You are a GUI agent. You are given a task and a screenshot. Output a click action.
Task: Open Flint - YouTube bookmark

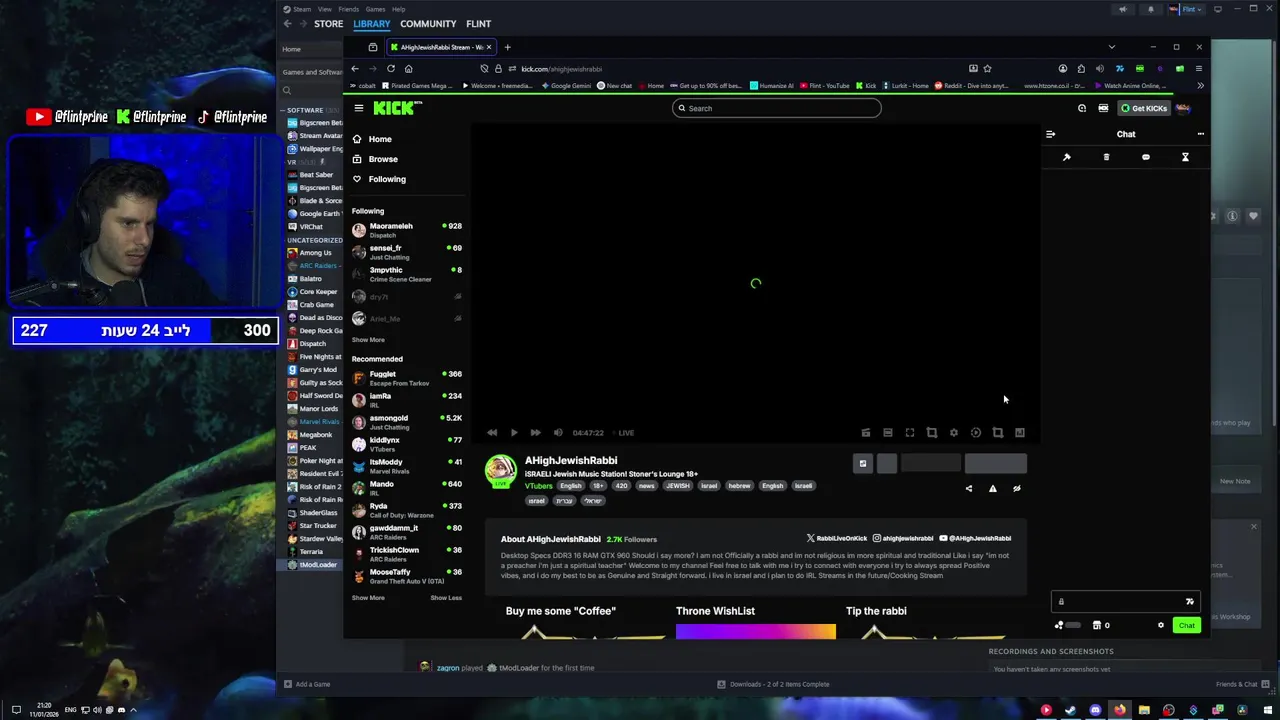(x=823, y=86)
